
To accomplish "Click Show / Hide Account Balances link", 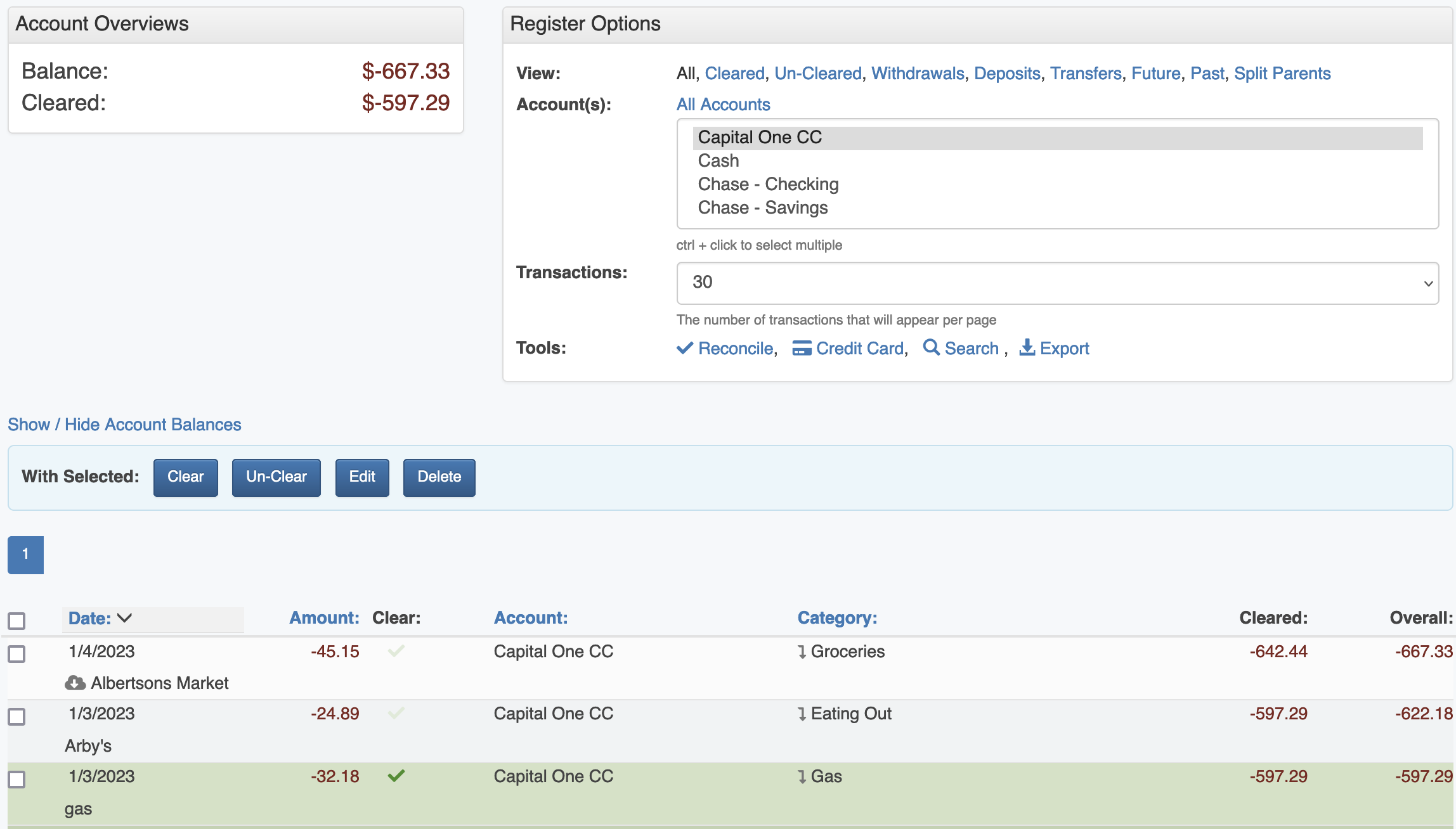I will tap(124, 424).
